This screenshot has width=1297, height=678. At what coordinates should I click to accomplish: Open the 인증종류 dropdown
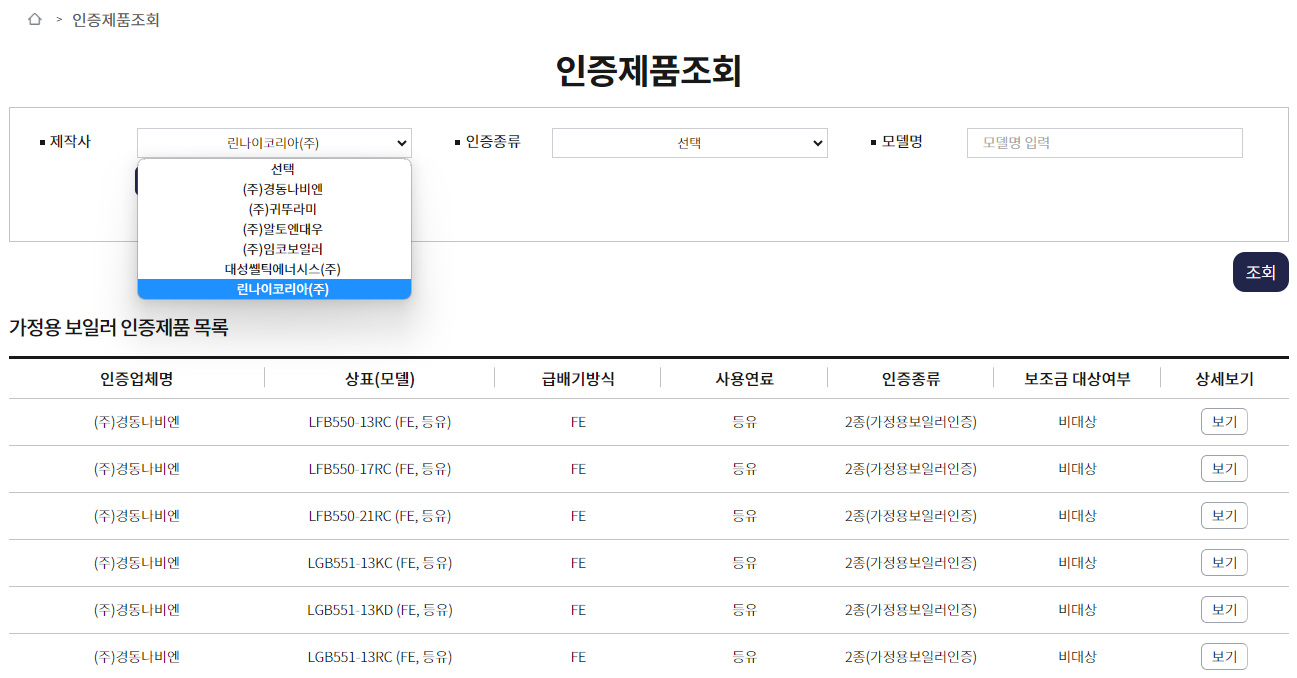click(689, 142)
